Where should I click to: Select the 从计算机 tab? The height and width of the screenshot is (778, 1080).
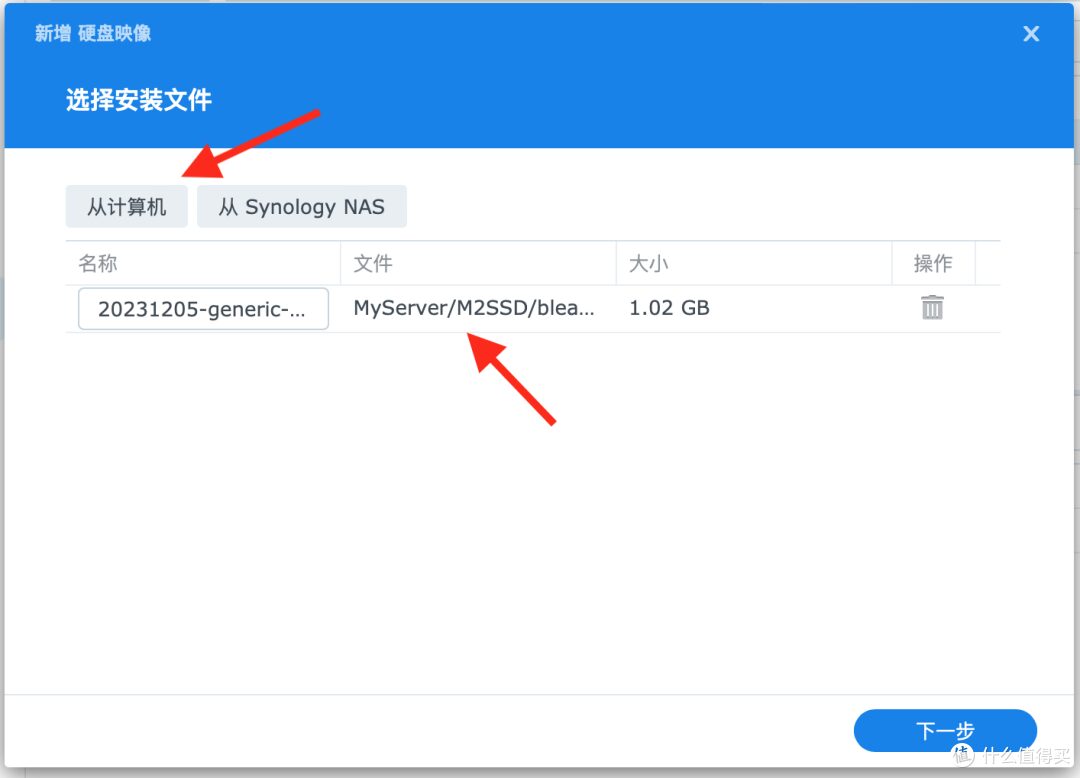pyautogui.click(x=126, y=206)
